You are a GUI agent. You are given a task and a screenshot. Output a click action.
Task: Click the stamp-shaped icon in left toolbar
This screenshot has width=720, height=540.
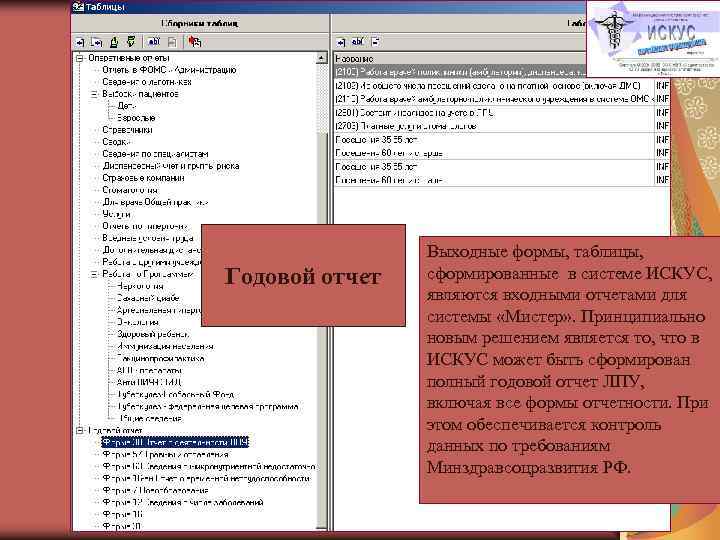(114, 42)
